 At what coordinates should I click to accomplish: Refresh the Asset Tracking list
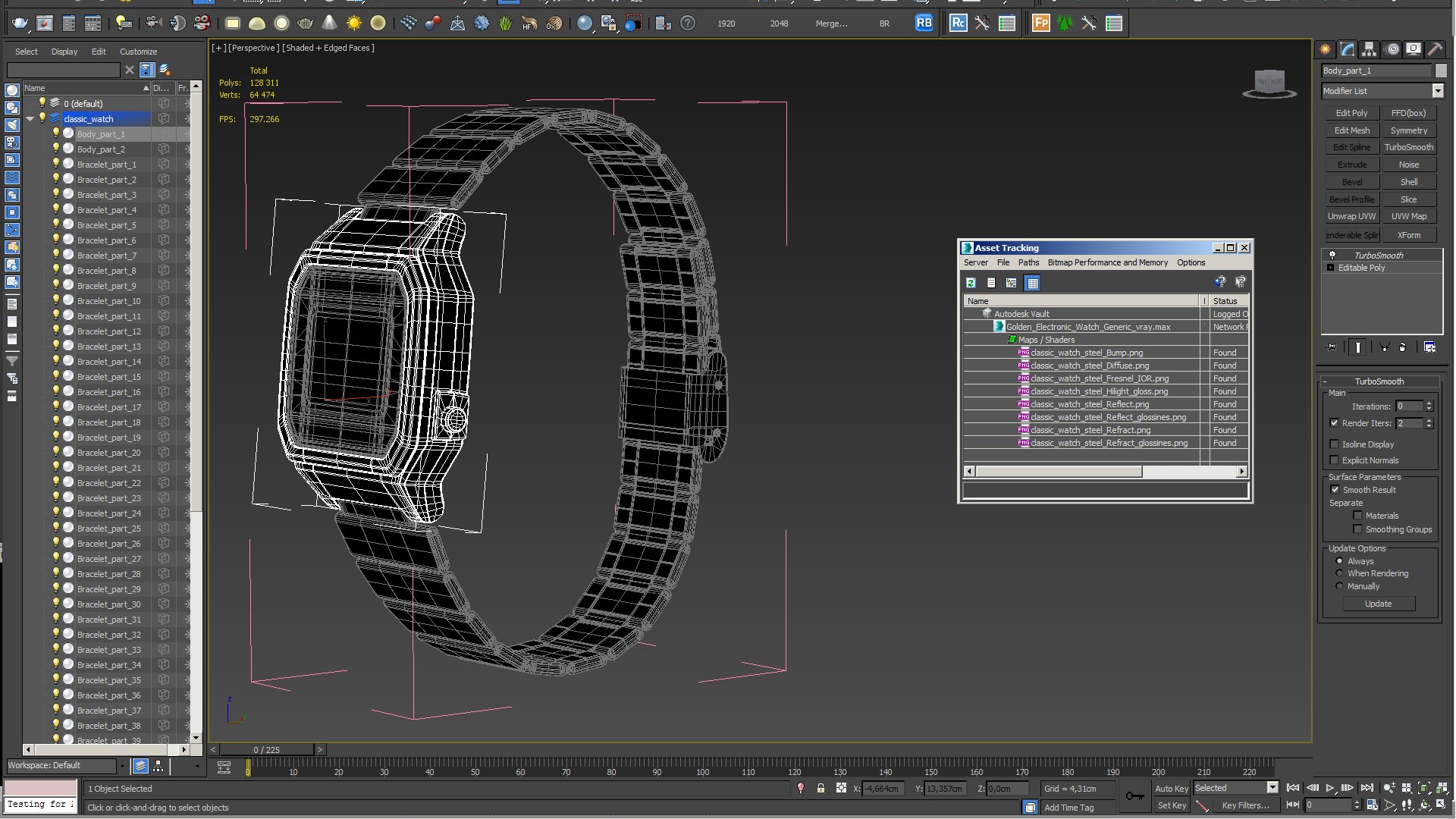coord(971,283)
